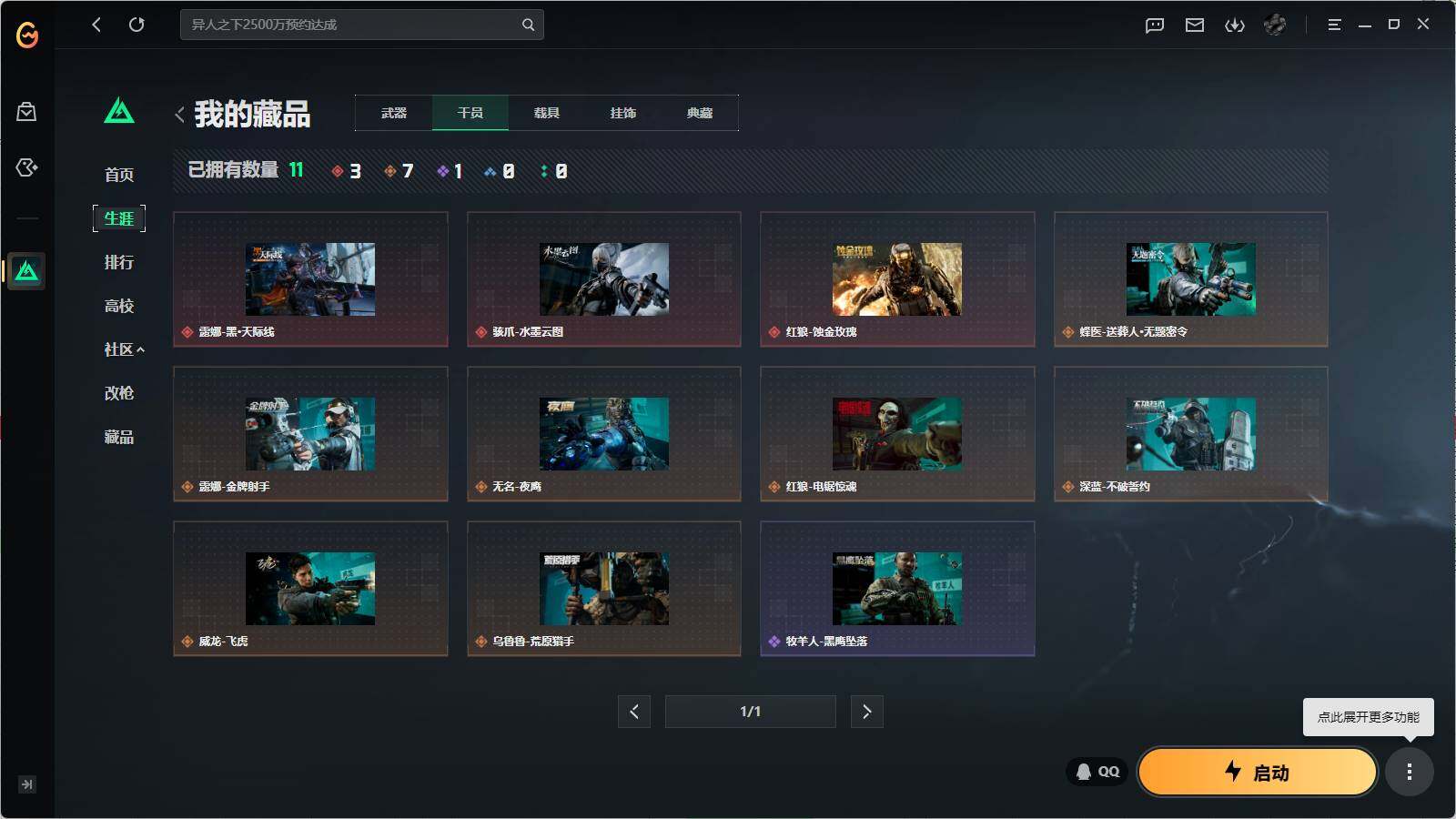The width and height of the screenshot is (1456, 819).
Task: Click the 1/1 page indicator field
Action: [x=751, y=712]
